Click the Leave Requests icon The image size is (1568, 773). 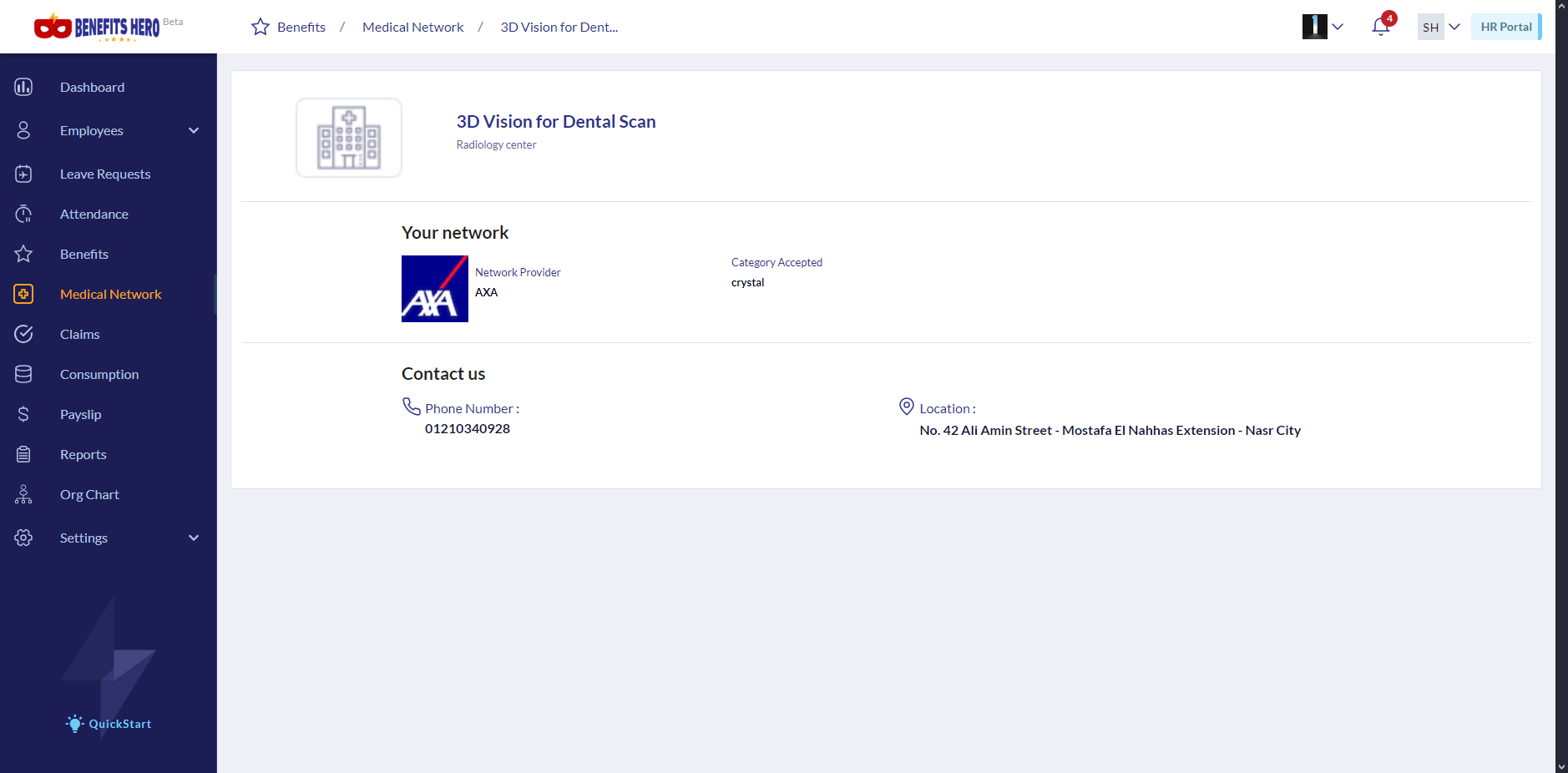pyautogui.click(x=23, y=174)
